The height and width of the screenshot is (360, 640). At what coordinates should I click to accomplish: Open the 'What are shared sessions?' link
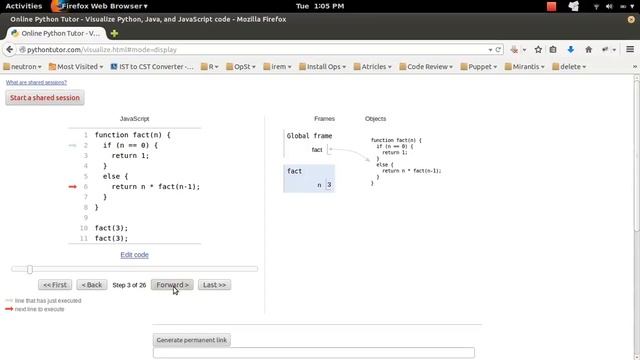[x=36, y=82]
